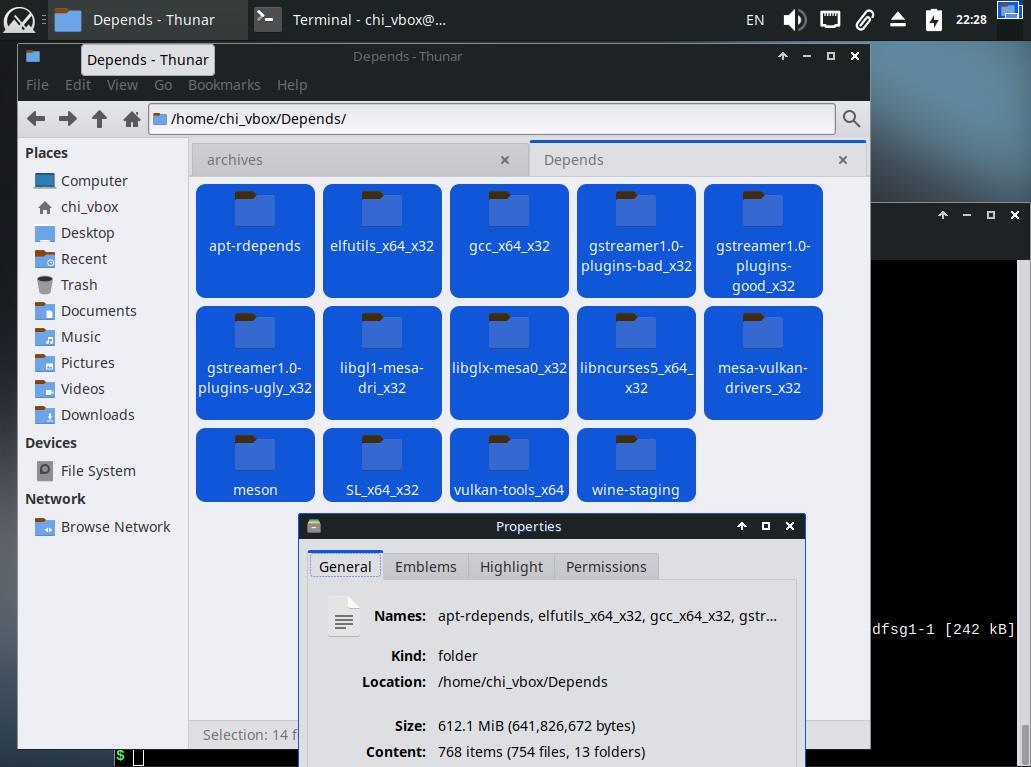Open the Bookmarks menu
Image resolution: width=1031 pixels, height=767 pixels.
tap(224, 85)
